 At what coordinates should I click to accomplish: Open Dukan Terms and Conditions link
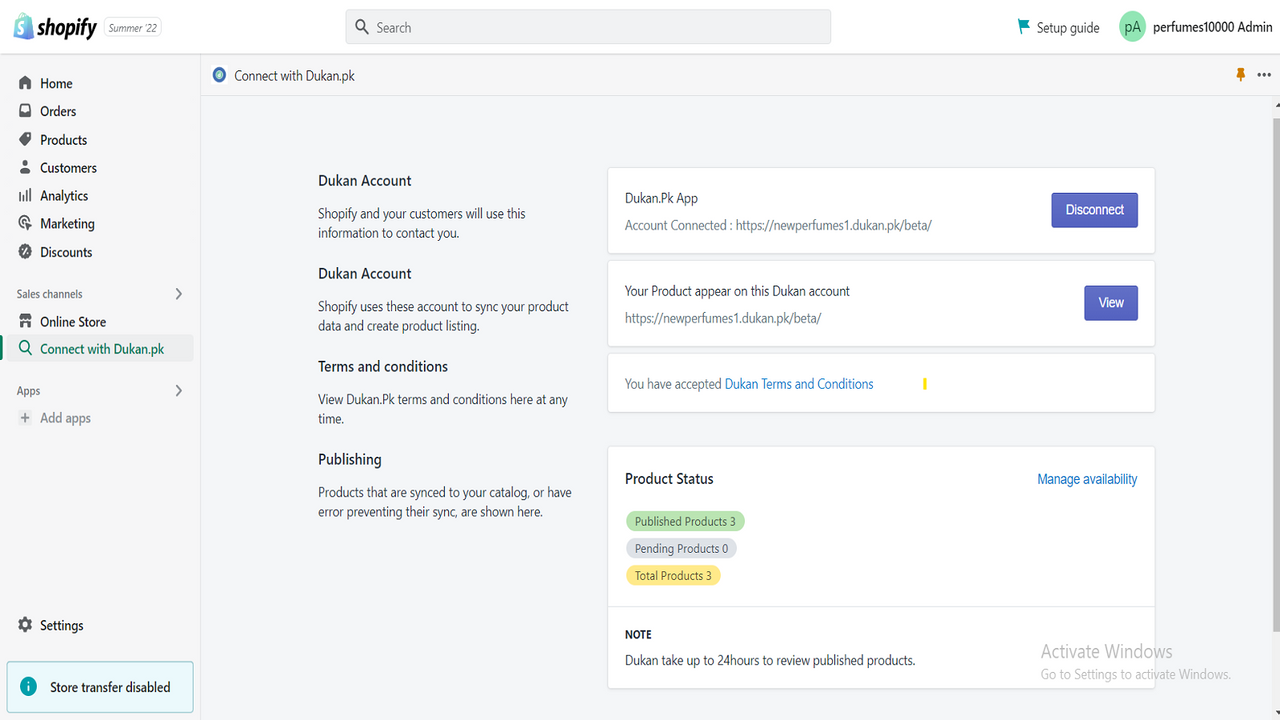pyautogui.click(x=799, y=384)
